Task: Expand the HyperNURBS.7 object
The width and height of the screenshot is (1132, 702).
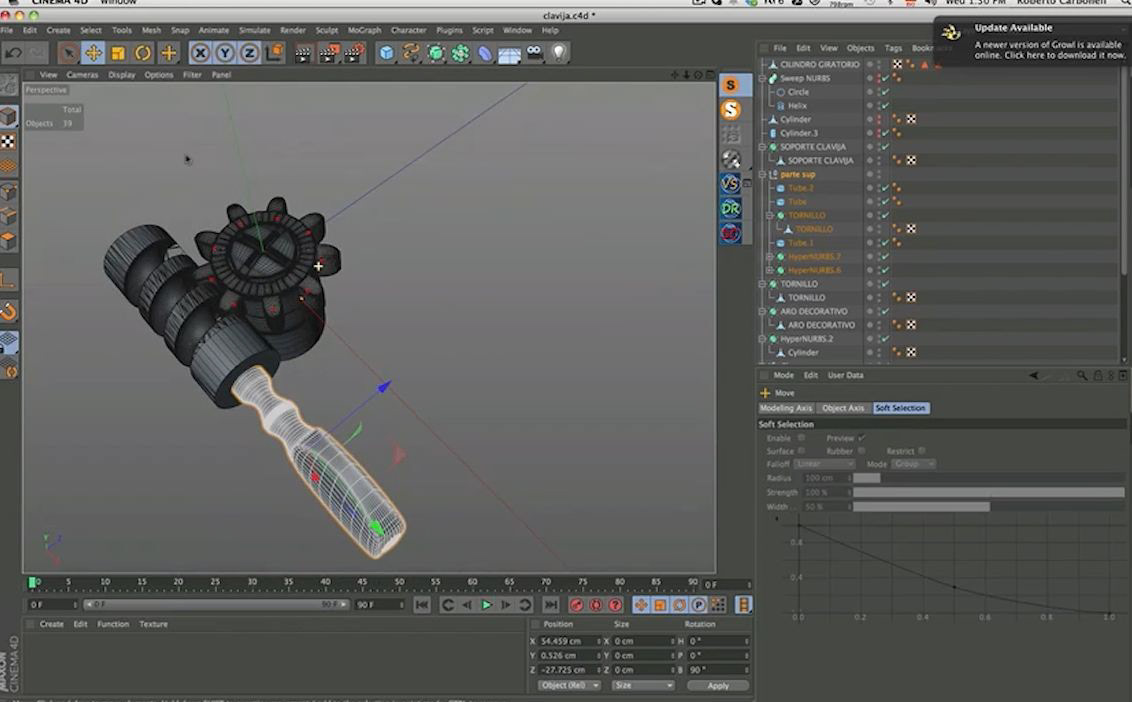Action: coord(770,256)
